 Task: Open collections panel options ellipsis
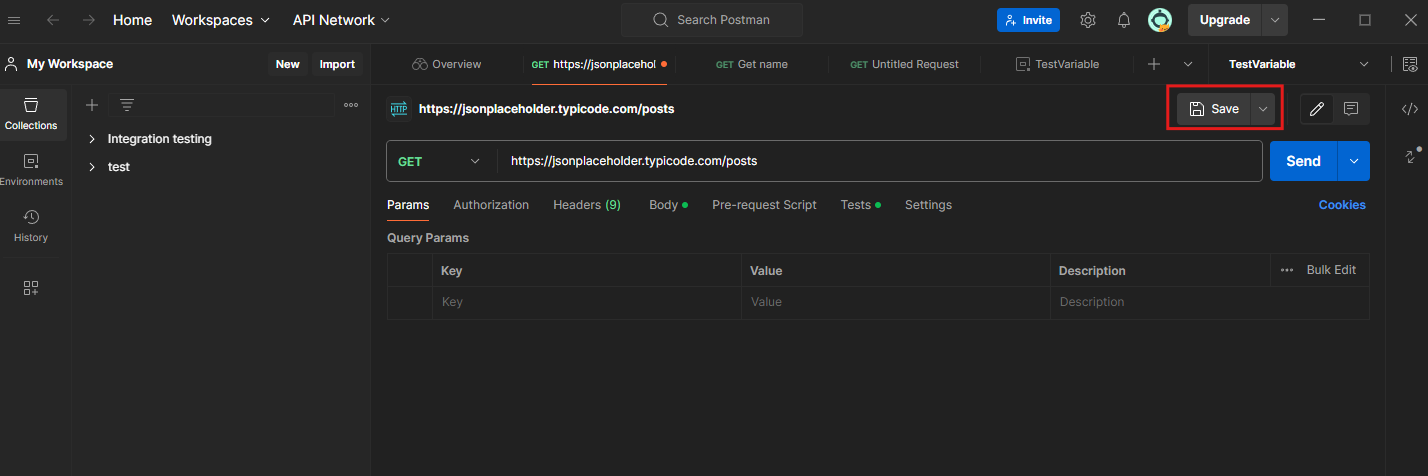(x=351, y=105)
